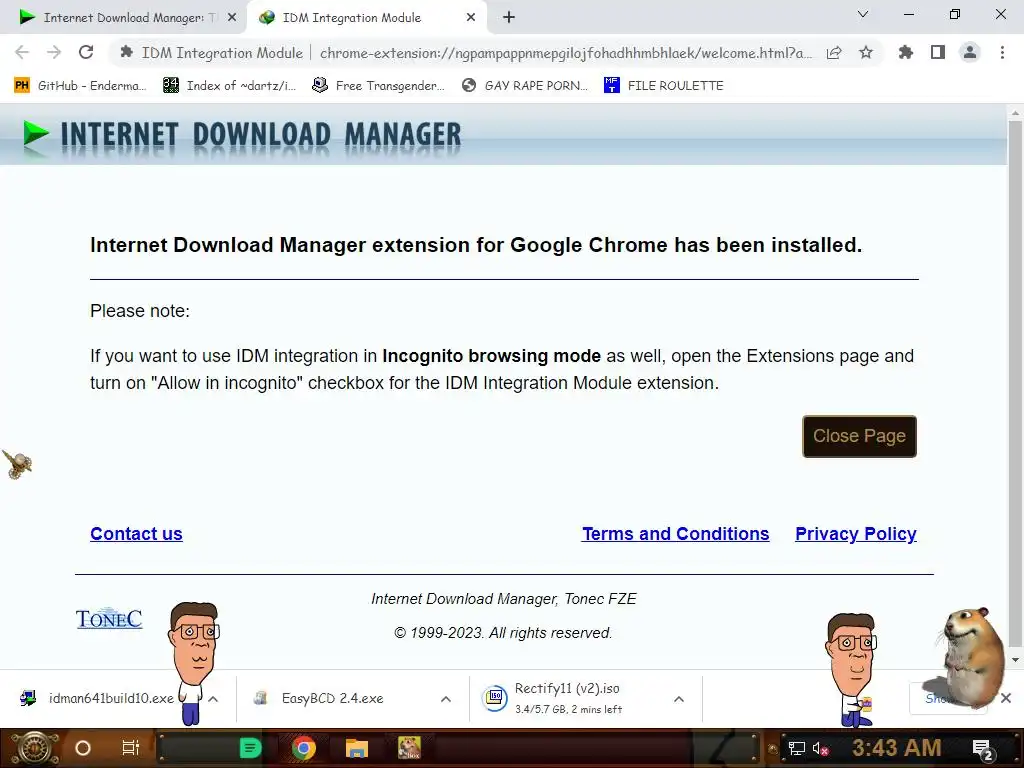
Task: Open File Explorer on taskbar
Action: (x=357, y=748)
